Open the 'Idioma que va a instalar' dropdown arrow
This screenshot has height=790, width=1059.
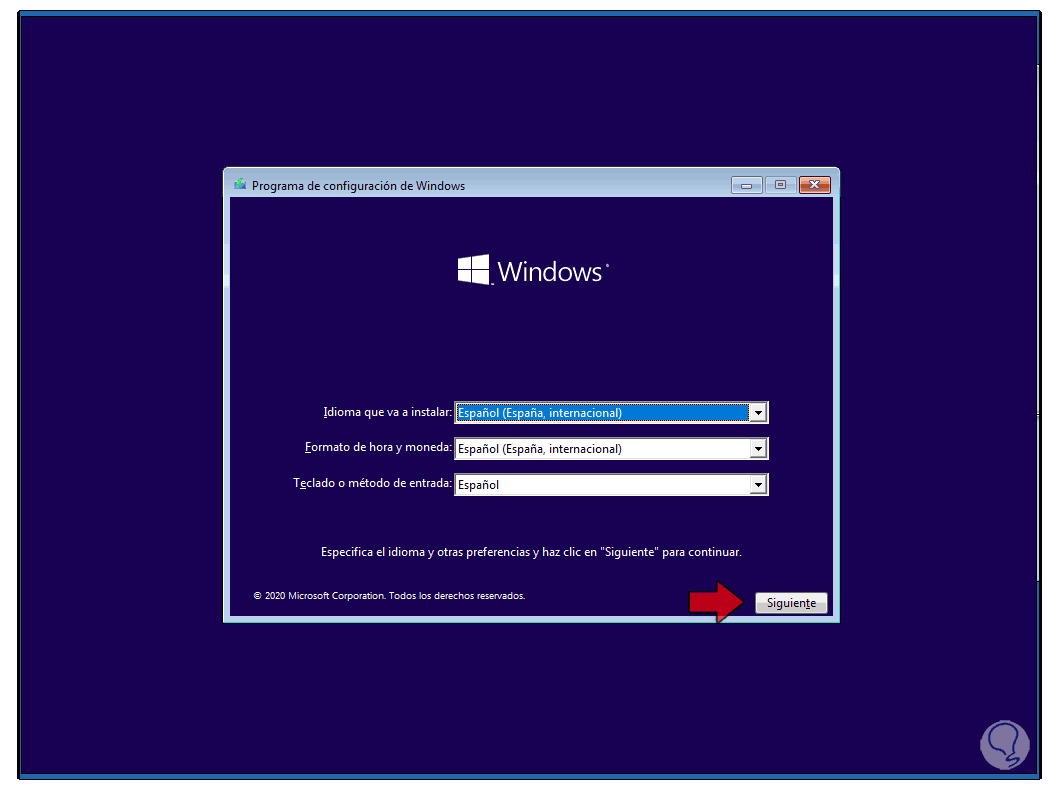(758, 413)
